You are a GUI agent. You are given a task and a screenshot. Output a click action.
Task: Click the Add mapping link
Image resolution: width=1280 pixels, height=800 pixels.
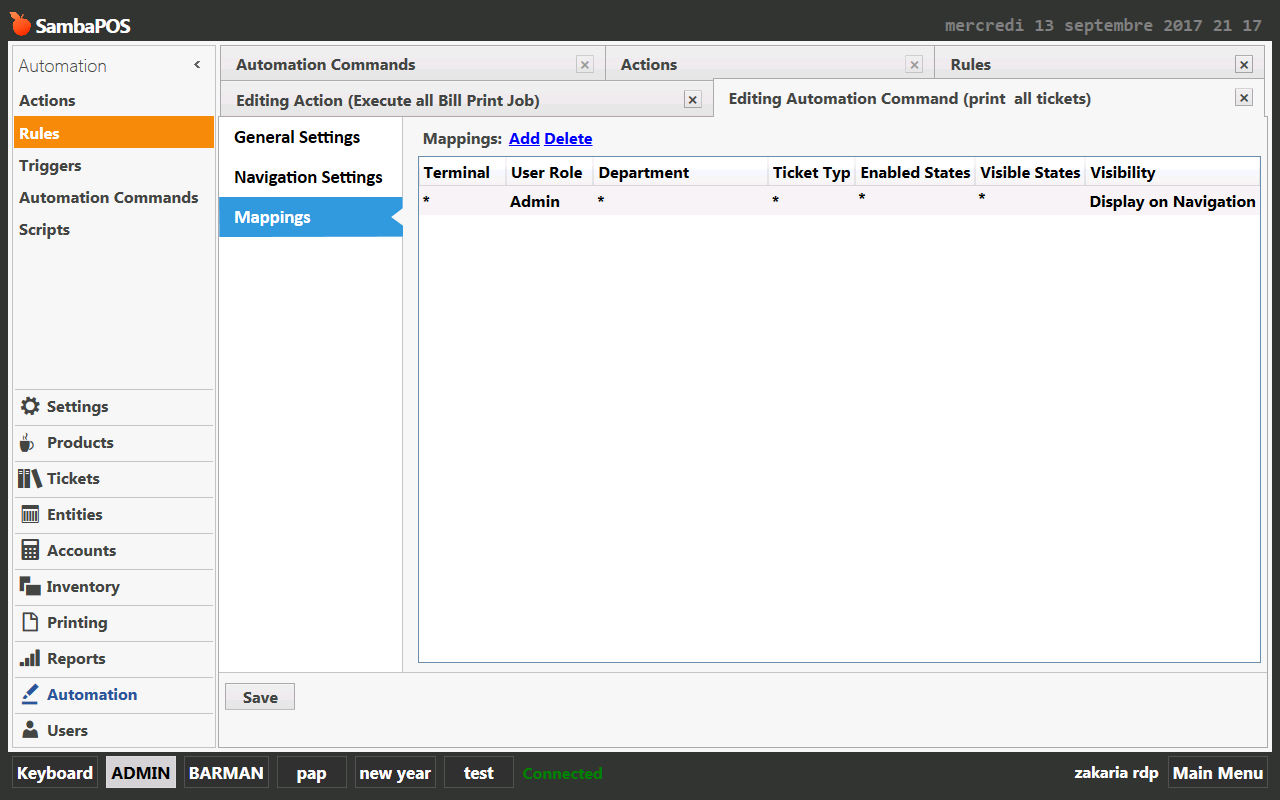pos(524,139)
